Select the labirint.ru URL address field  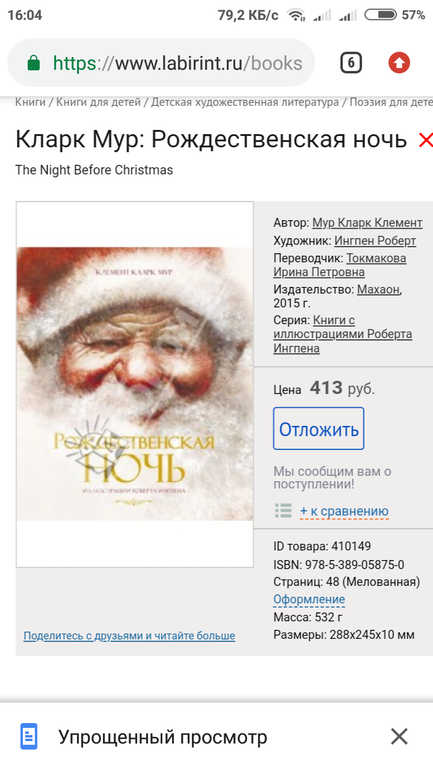click(x=161, y=63)
